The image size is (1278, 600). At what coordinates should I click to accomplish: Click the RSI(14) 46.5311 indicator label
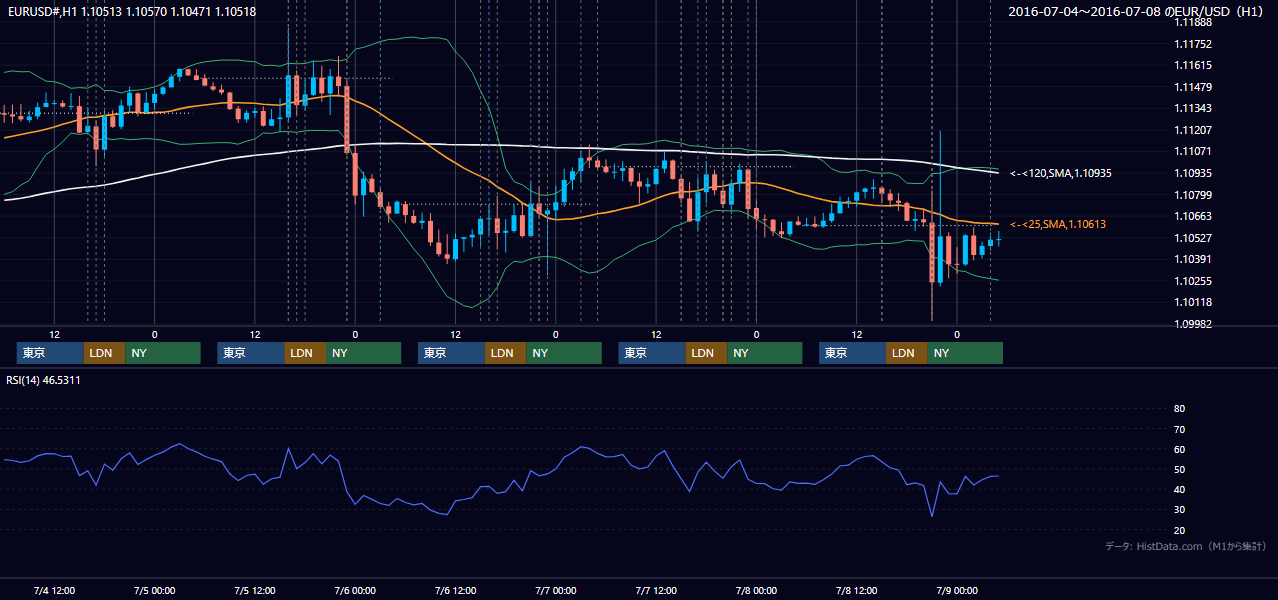click(43, 380)
